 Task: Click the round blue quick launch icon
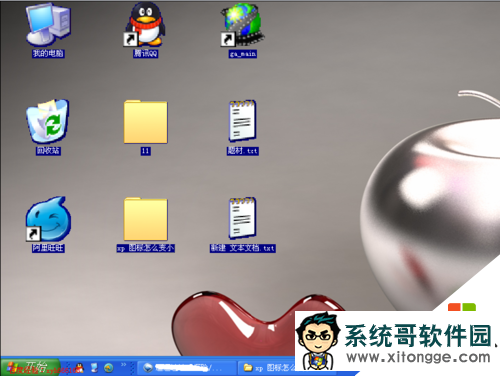click(109, 368)
